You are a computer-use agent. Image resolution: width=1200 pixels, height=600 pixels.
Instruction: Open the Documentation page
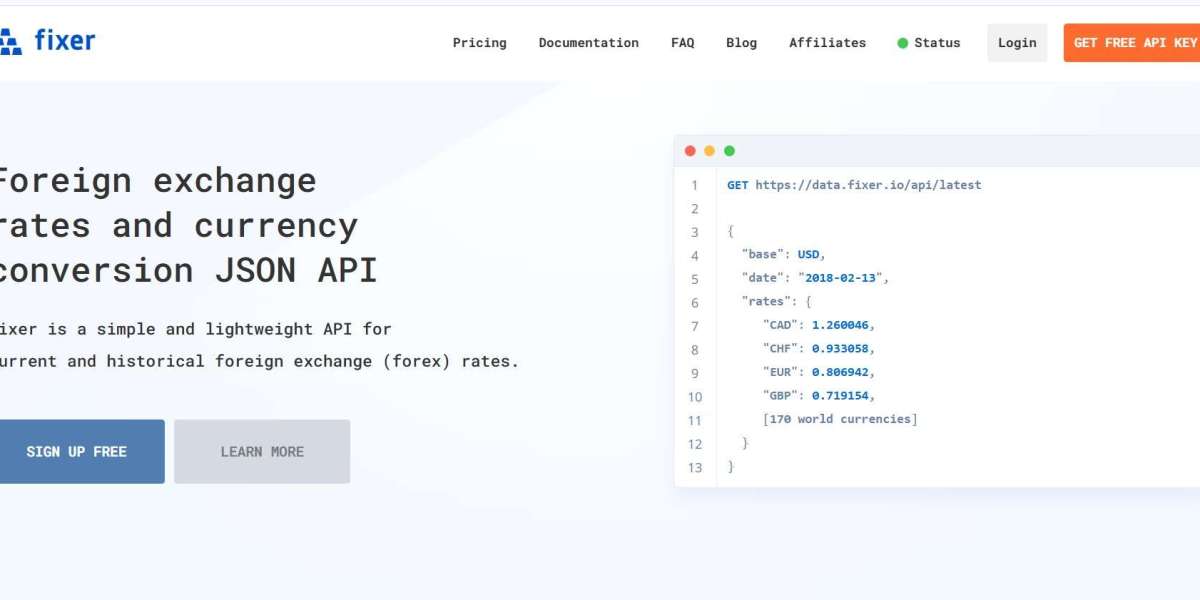coord(589,43)
